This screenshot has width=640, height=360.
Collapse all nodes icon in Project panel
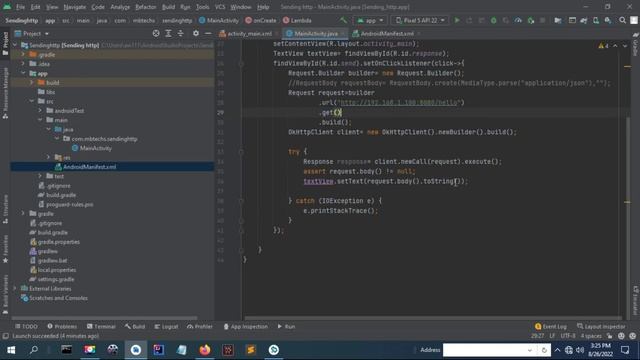(180, 33)
